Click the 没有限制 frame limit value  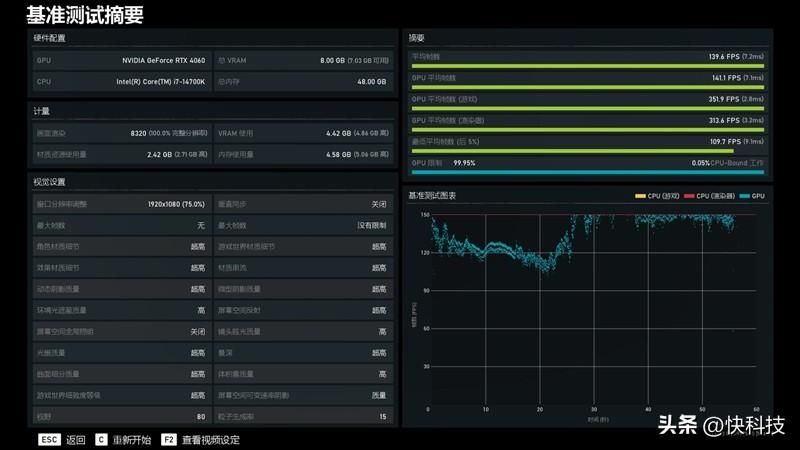371,226
